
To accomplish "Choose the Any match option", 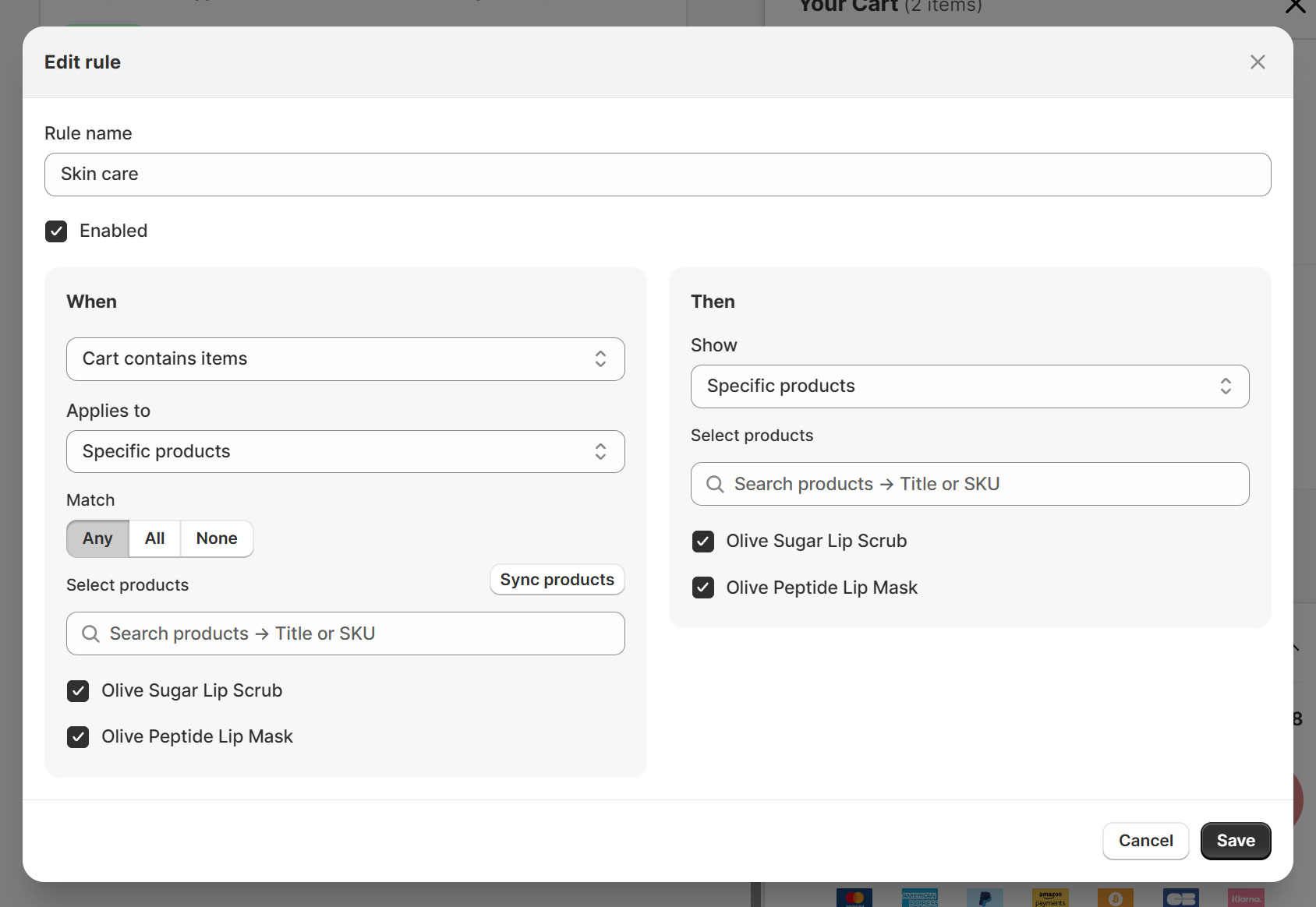I will [97, 538].
